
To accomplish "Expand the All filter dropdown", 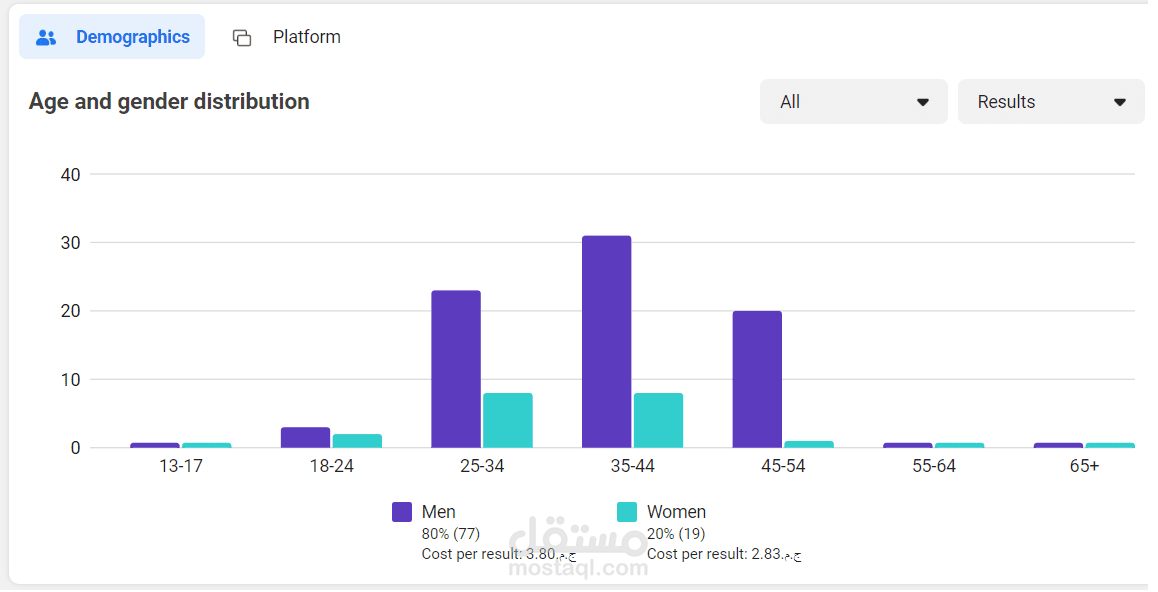I will pos(853,102).
